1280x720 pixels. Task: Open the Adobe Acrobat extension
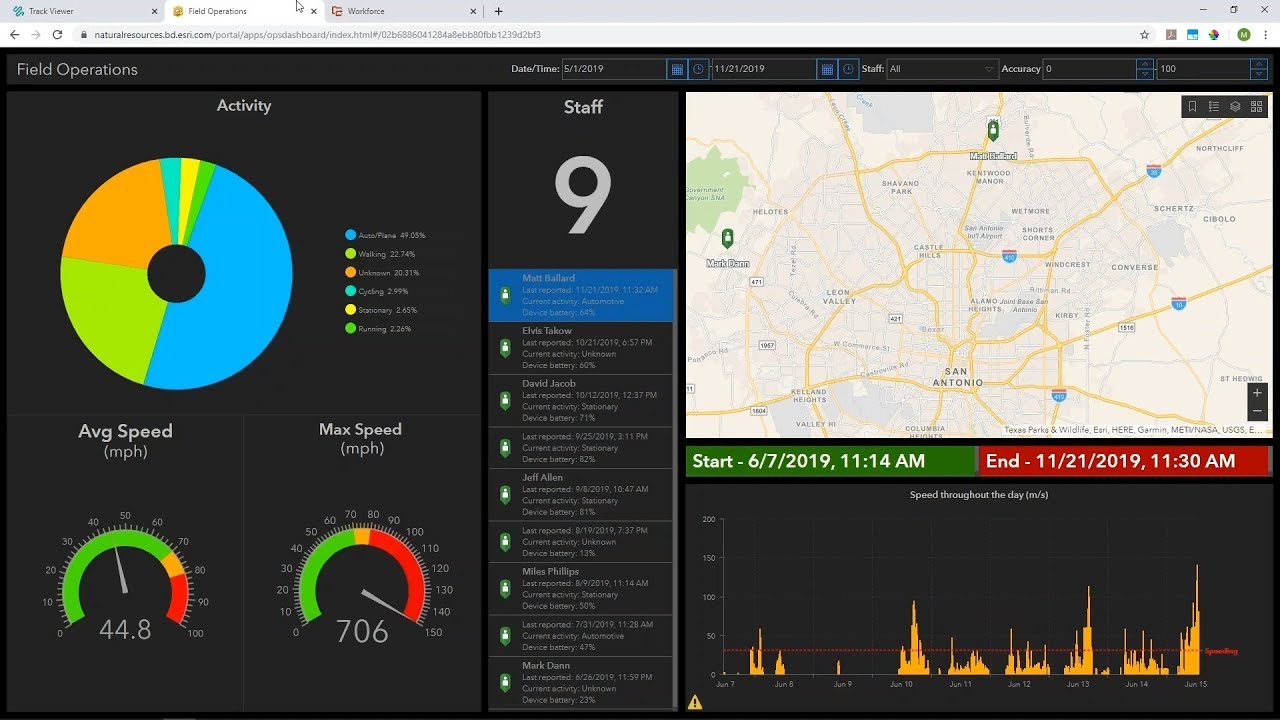pos(1171,34)
